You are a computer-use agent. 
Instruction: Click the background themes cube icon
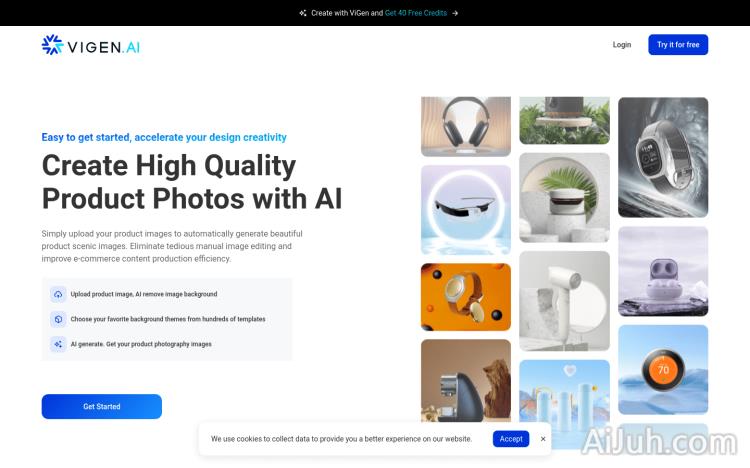(58, 319)
